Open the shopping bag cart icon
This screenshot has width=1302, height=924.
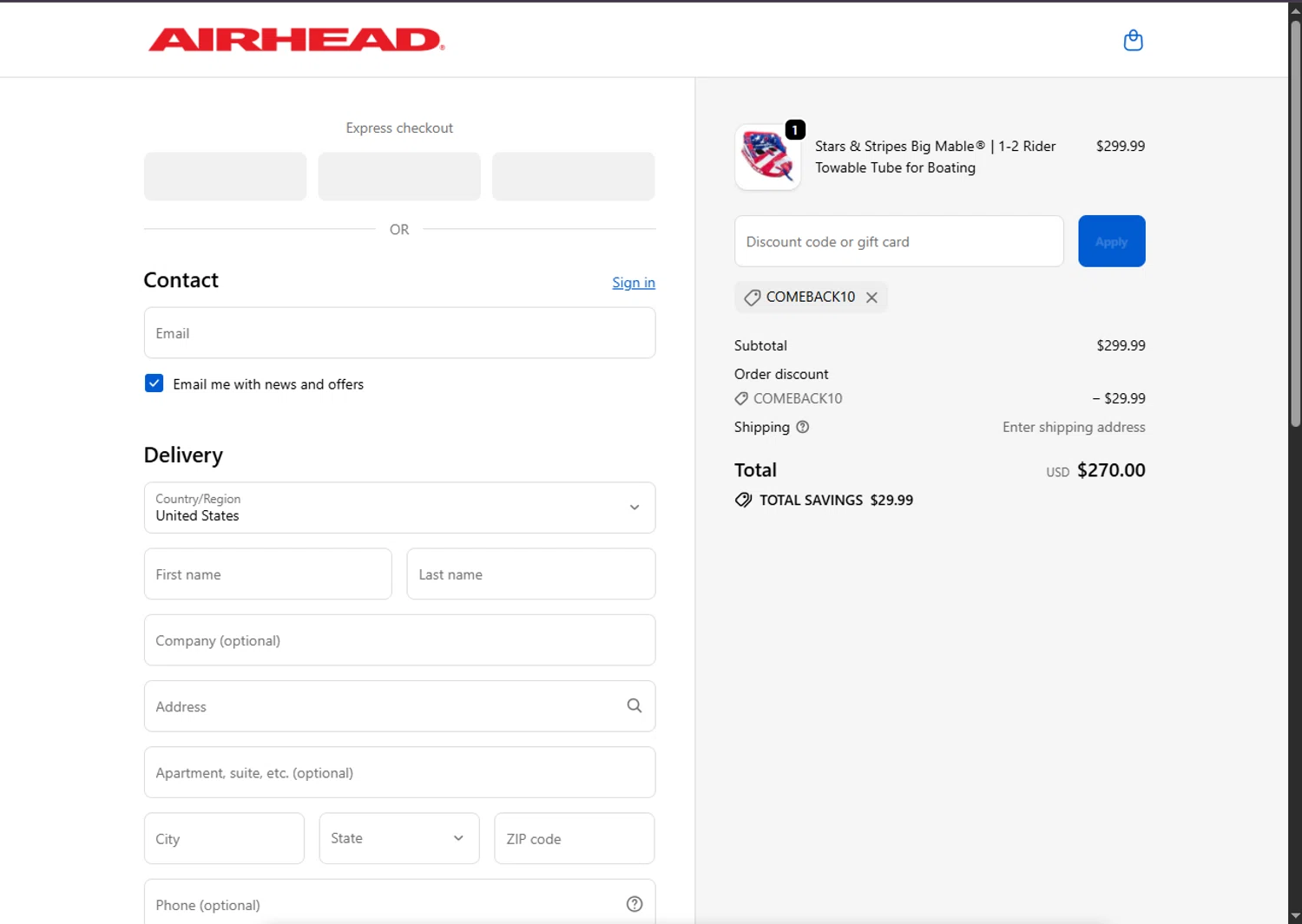[1133, 40]
